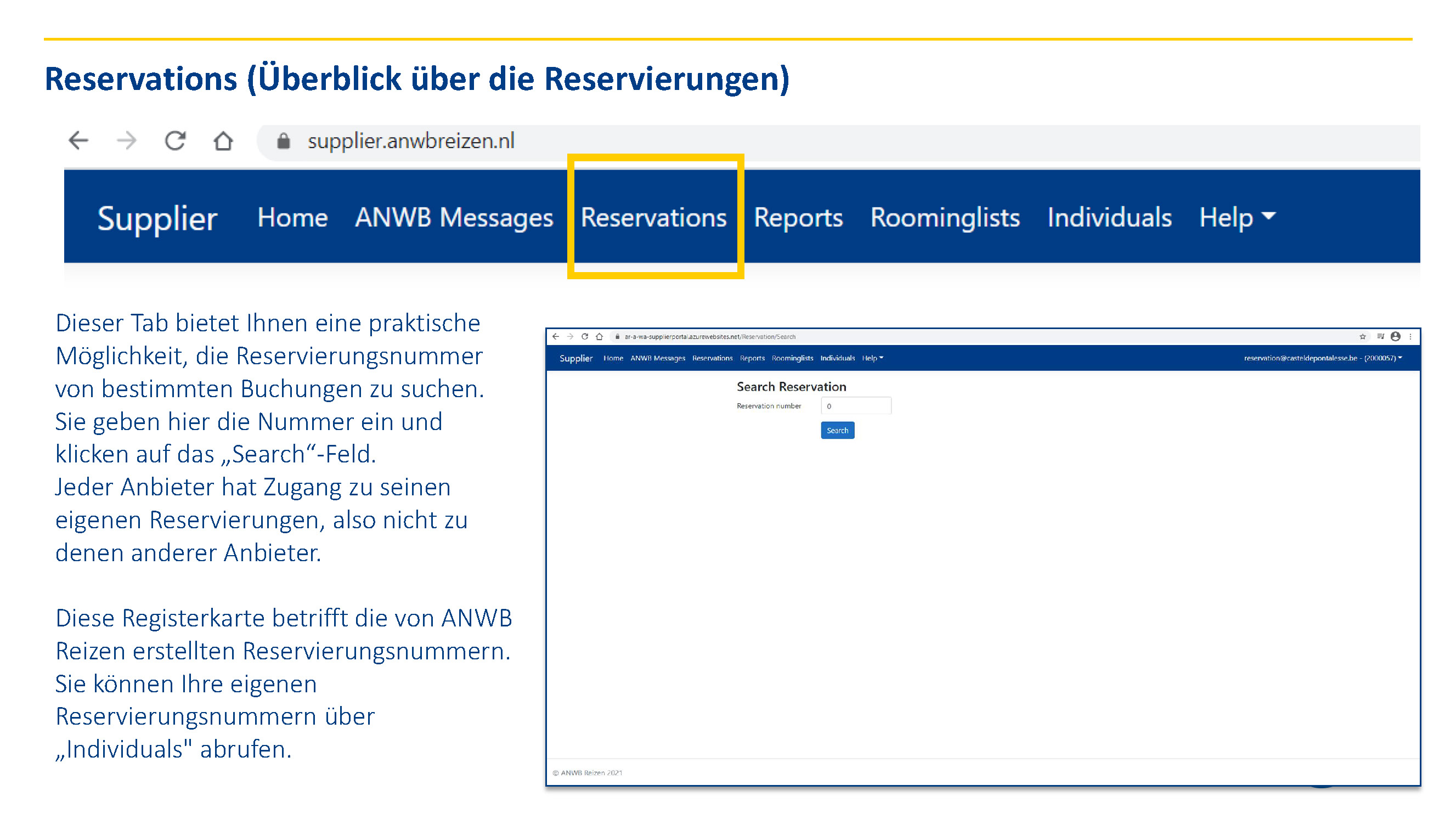This screenshot has width=1456, height=819.
Task: Open Individuals in the enlarged navigation bar
Action: [1109, 218]
